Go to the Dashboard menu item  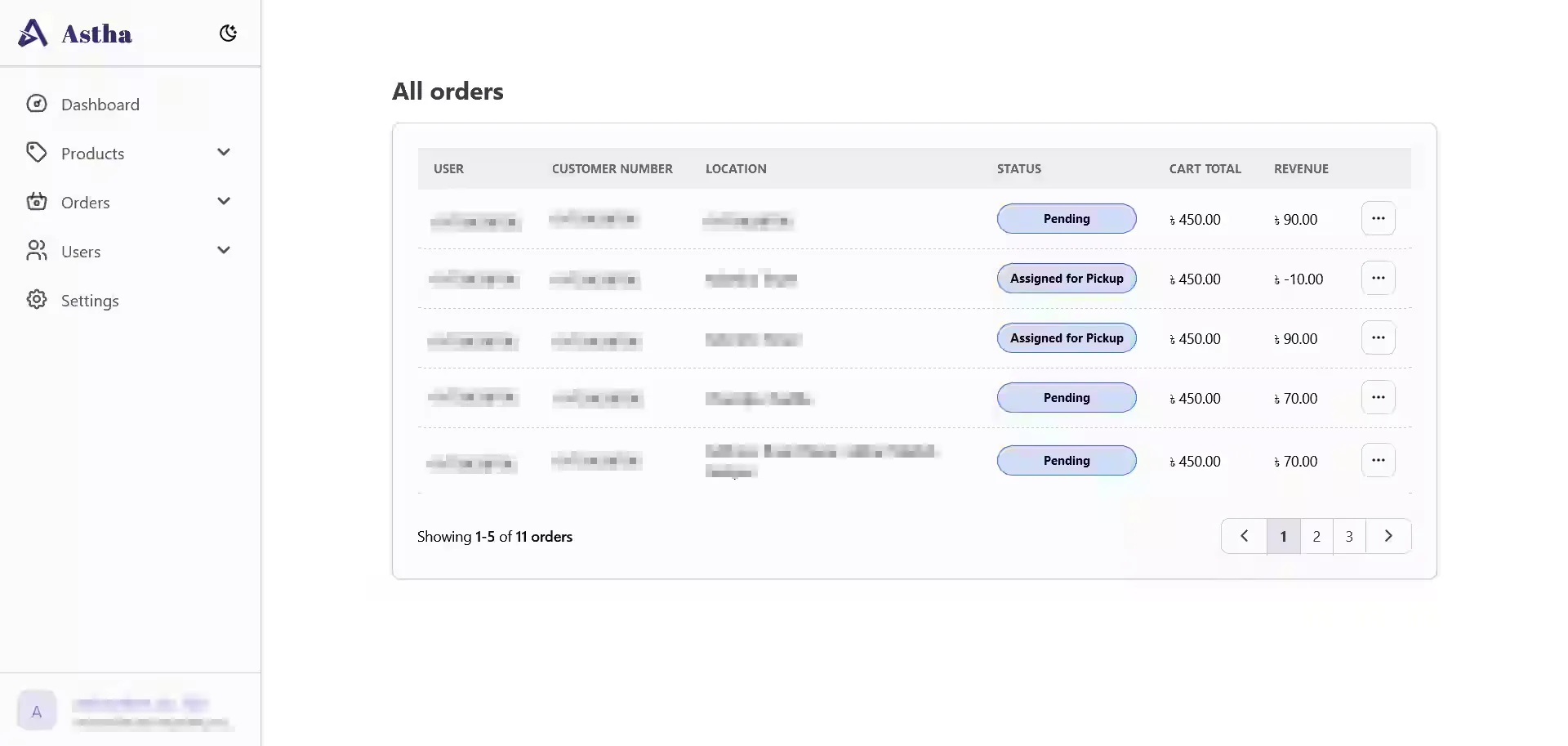tap(100, 104)
